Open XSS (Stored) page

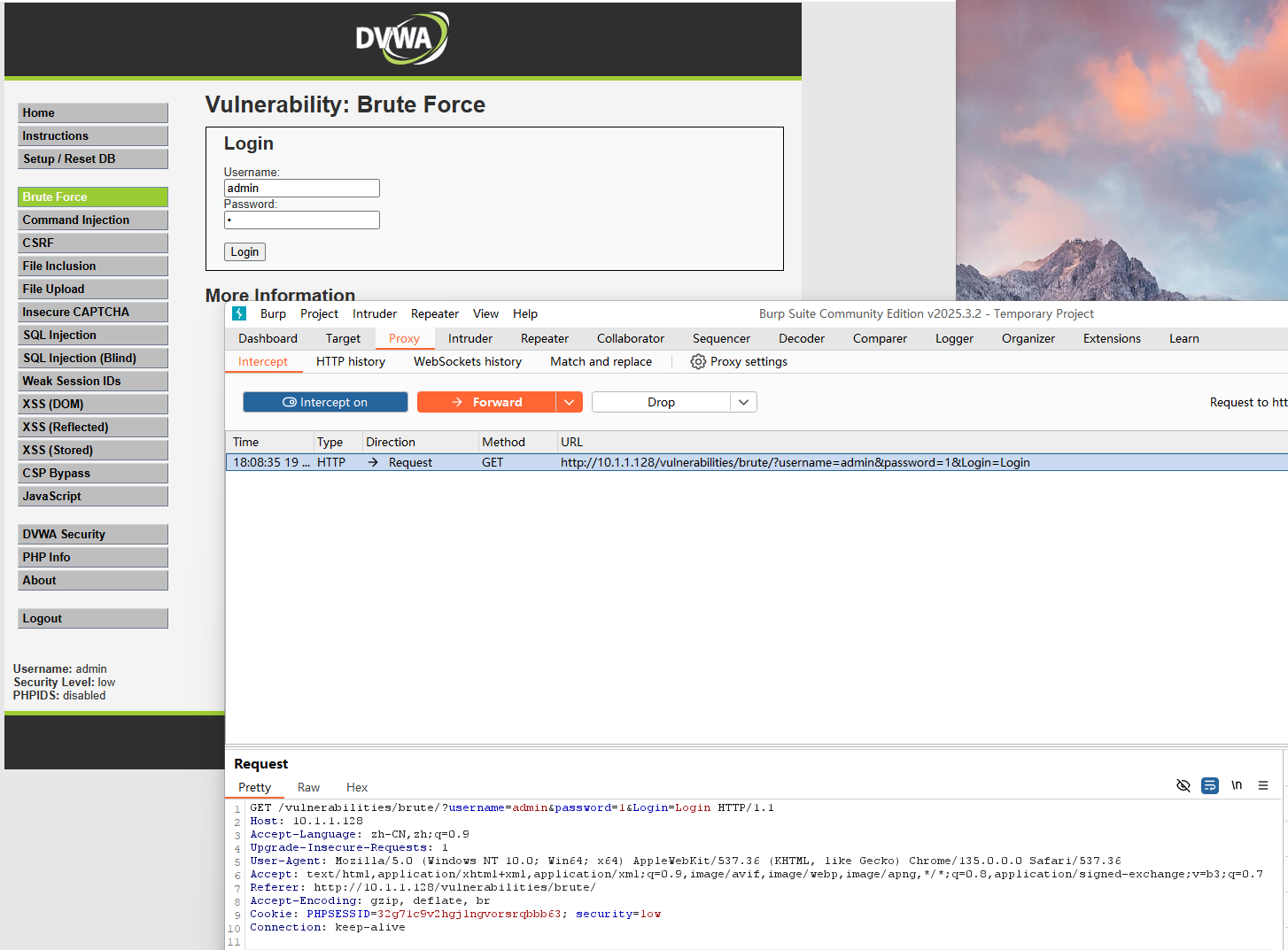pyautogui.click(x=93, y=450)
